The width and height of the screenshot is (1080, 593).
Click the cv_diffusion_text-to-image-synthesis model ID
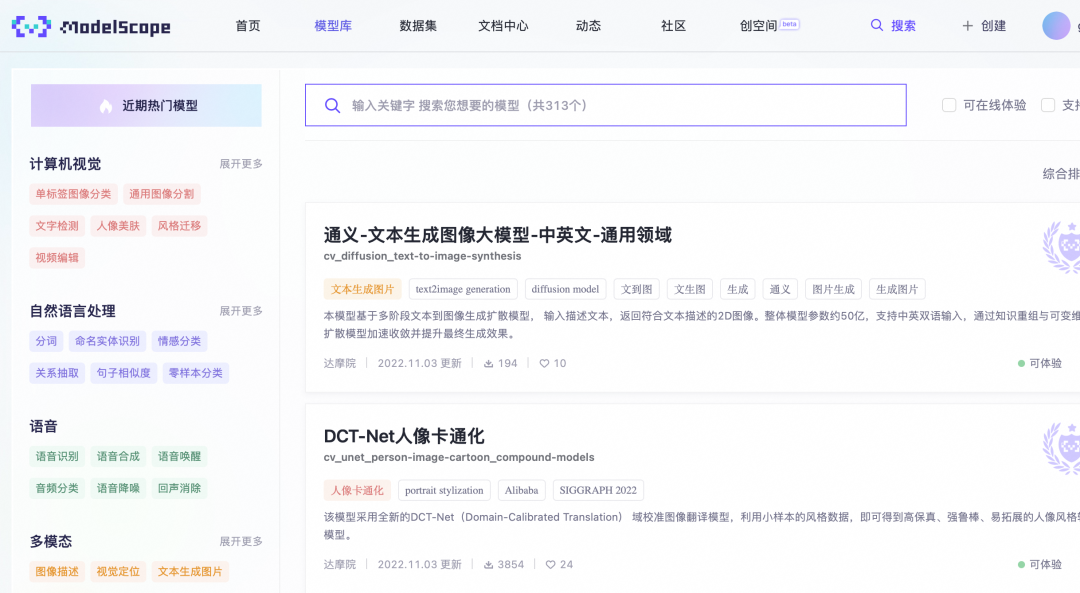[422, 256]
